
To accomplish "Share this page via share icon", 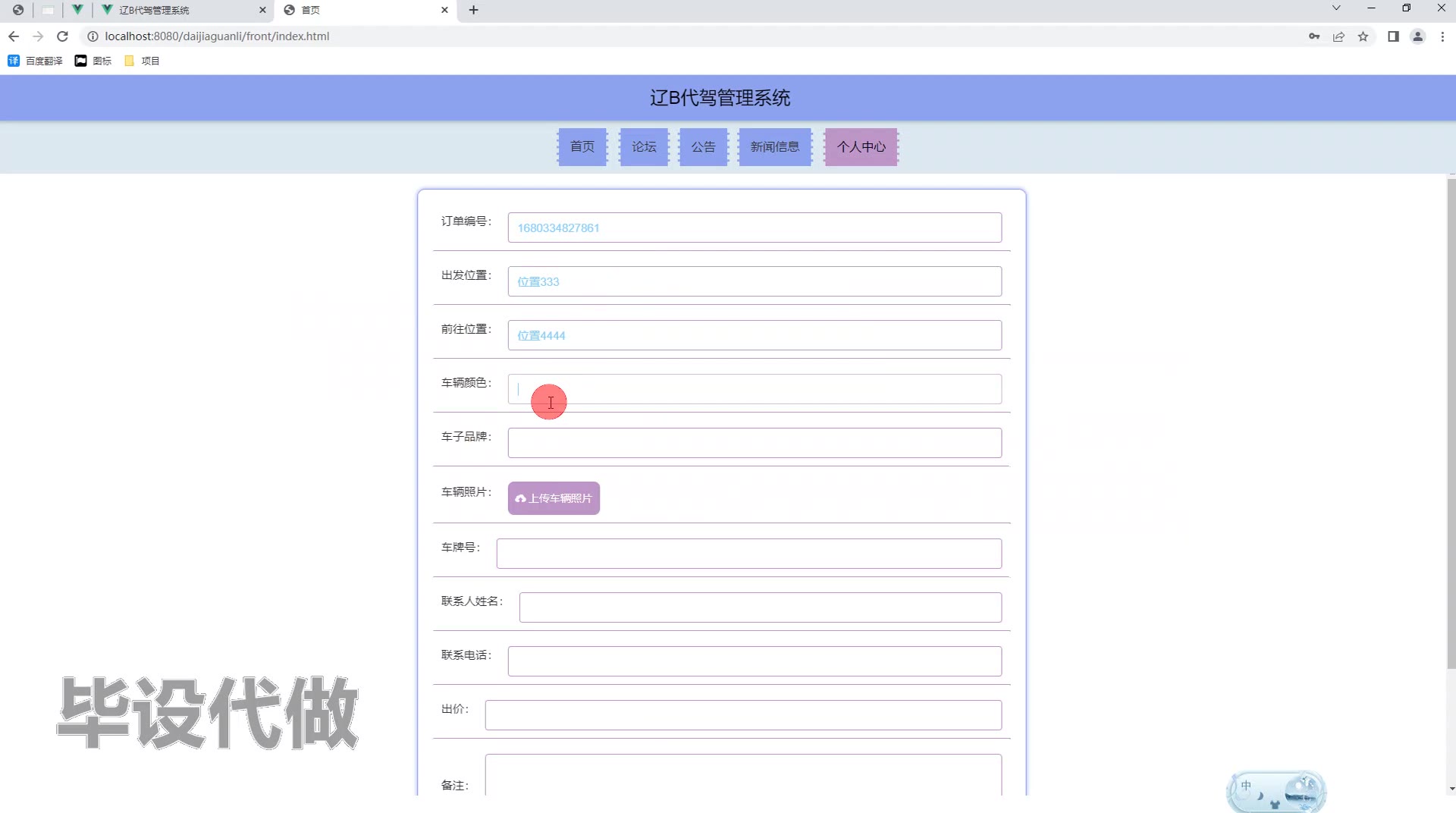I will (x=1338, y=36).
